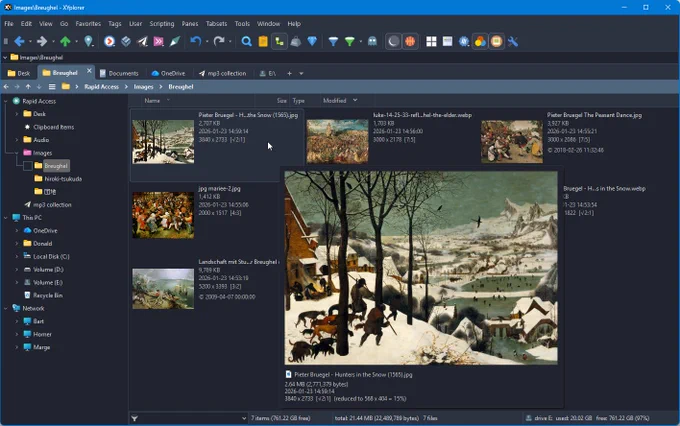
Task: Redo the last action
Action: [x=219, y=41]
